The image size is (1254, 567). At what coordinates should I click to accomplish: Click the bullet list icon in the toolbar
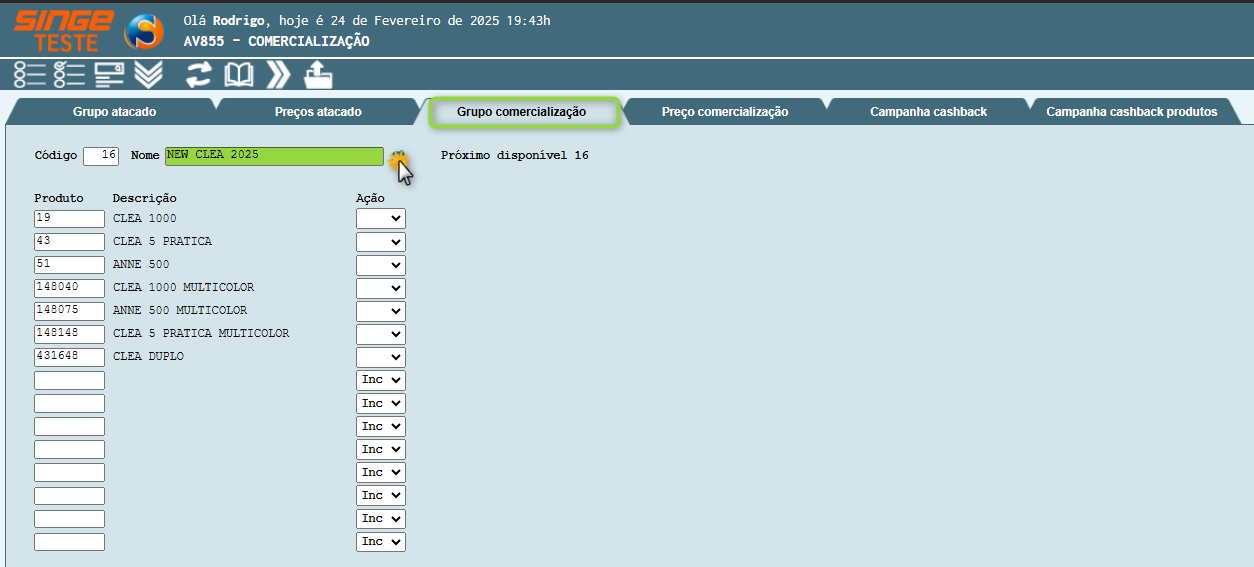30,75
